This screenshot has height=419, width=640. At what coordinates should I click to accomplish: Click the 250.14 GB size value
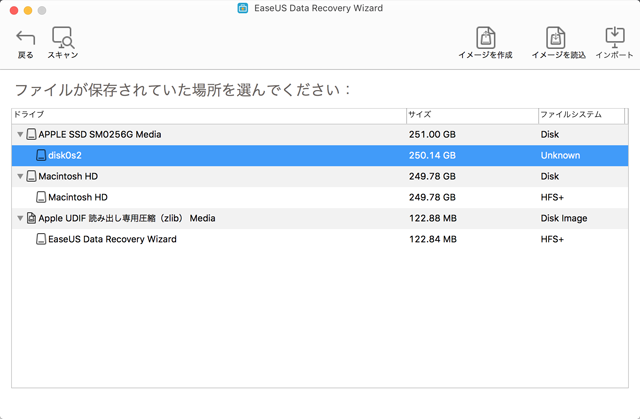click(432, 155)
